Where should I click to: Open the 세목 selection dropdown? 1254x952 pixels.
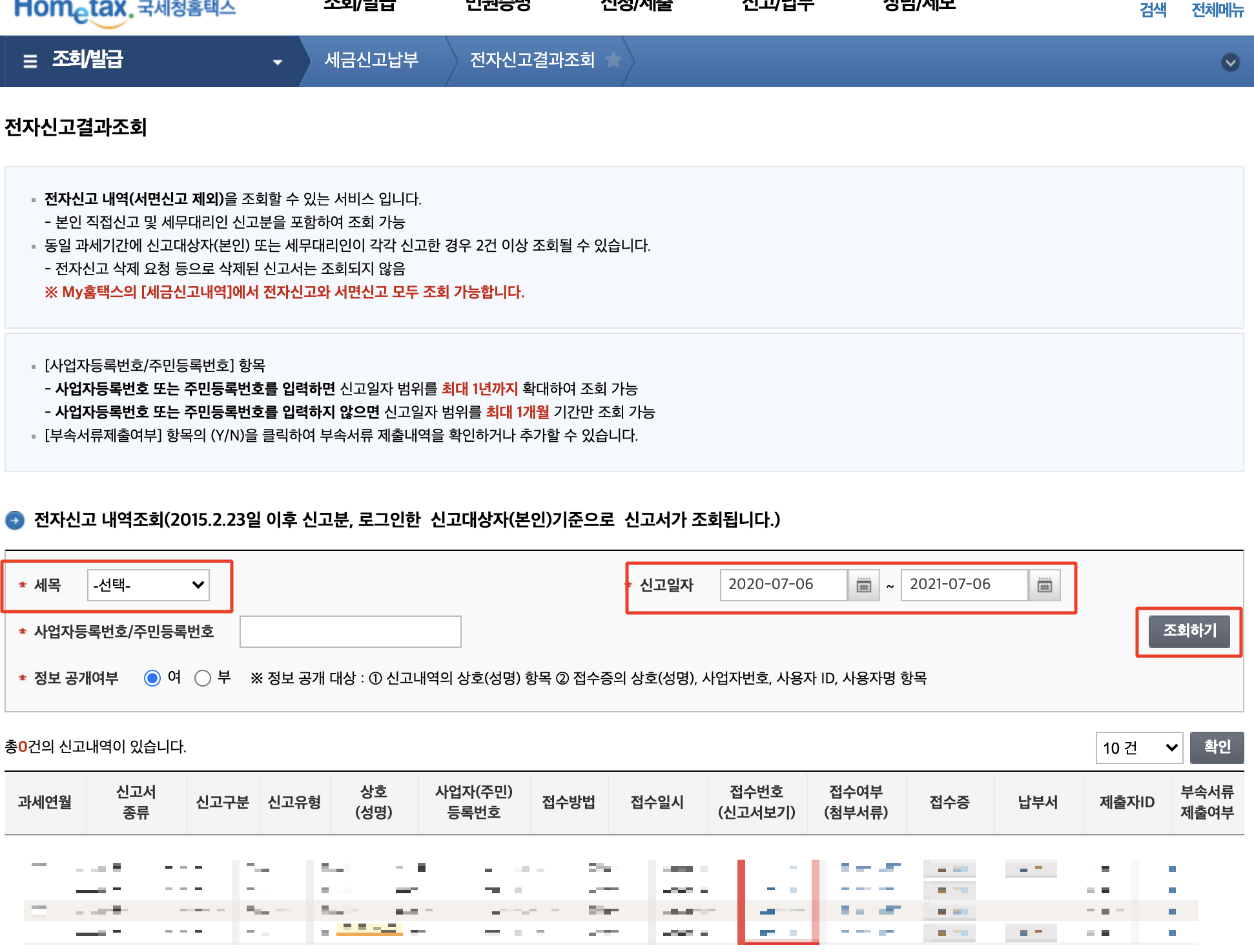[149, 585]
